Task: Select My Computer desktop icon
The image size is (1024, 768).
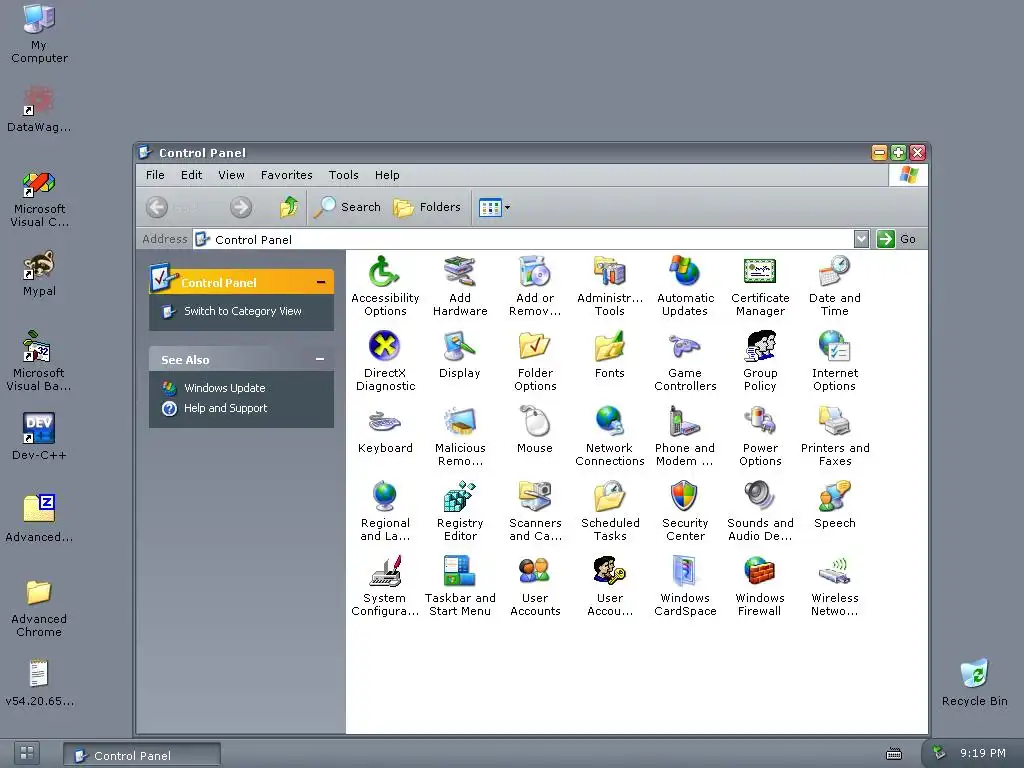Action: click(x=39, y=34)
